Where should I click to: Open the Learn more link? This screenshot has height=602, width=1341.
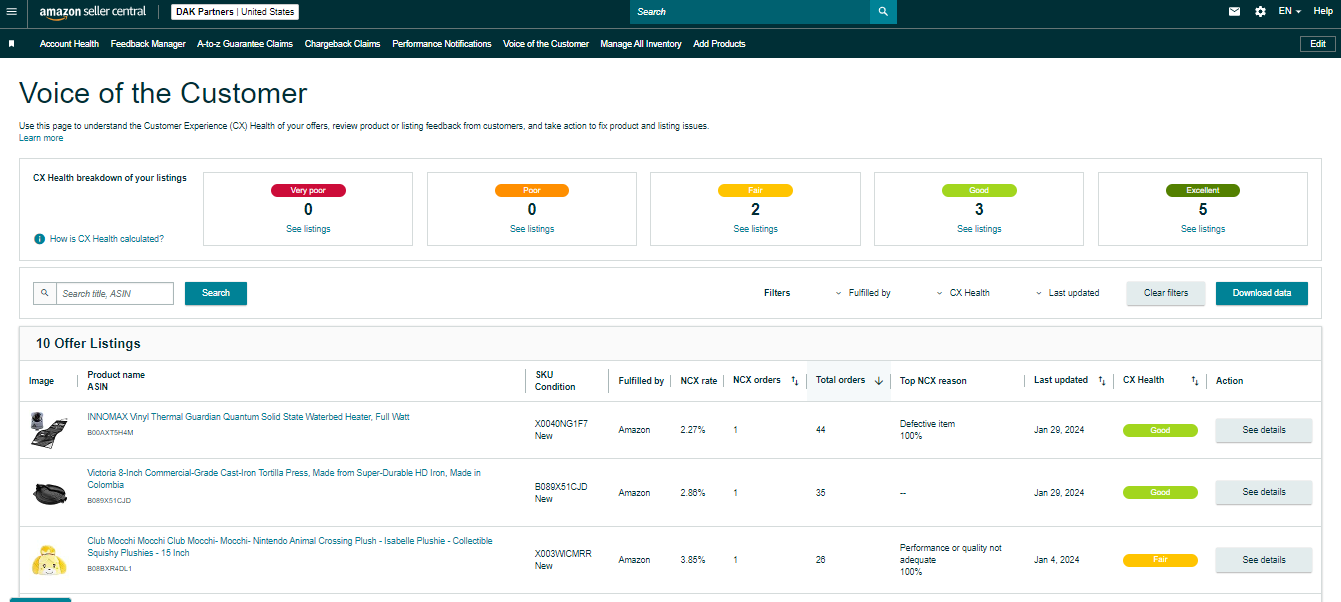(x=41, y=138)
